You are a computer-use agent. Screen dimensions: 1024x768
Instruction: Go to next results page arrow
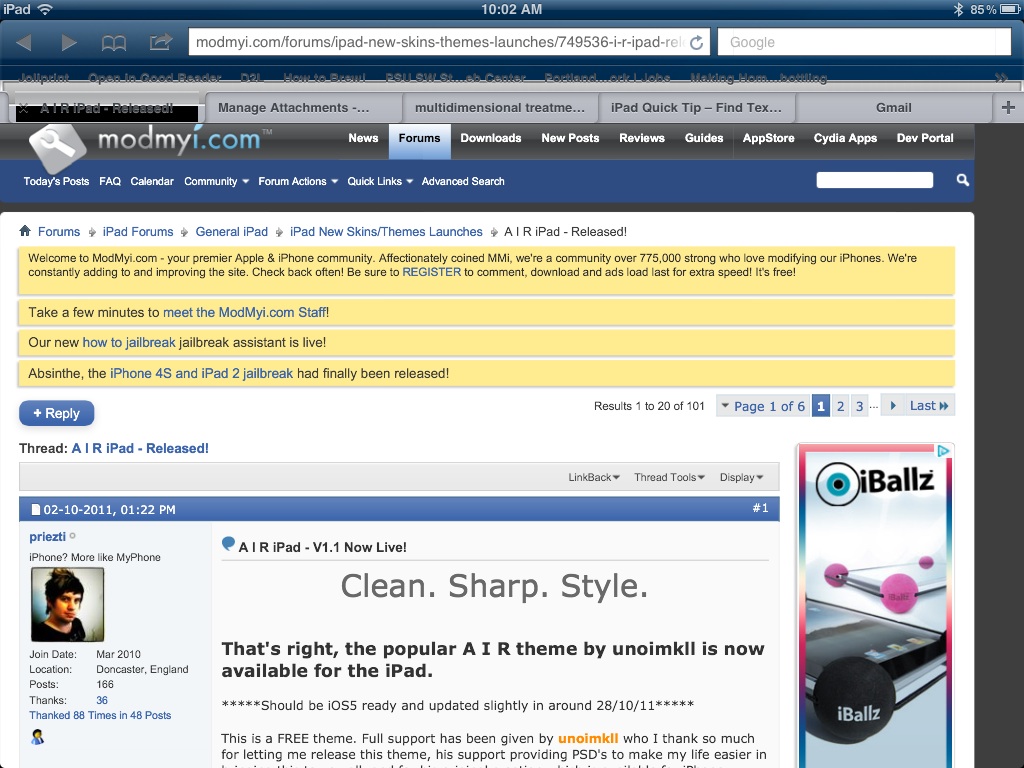893,406
